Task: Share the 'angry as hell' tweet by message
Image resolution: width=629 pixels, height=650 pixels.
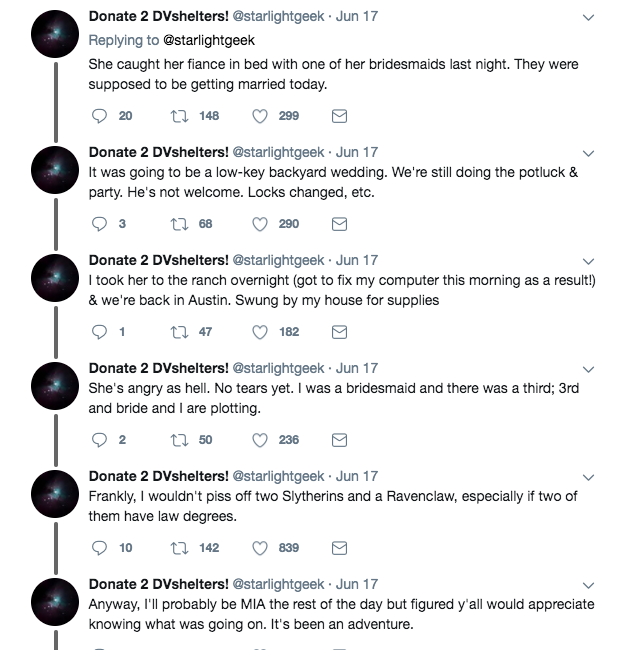Action: [339, 440]
